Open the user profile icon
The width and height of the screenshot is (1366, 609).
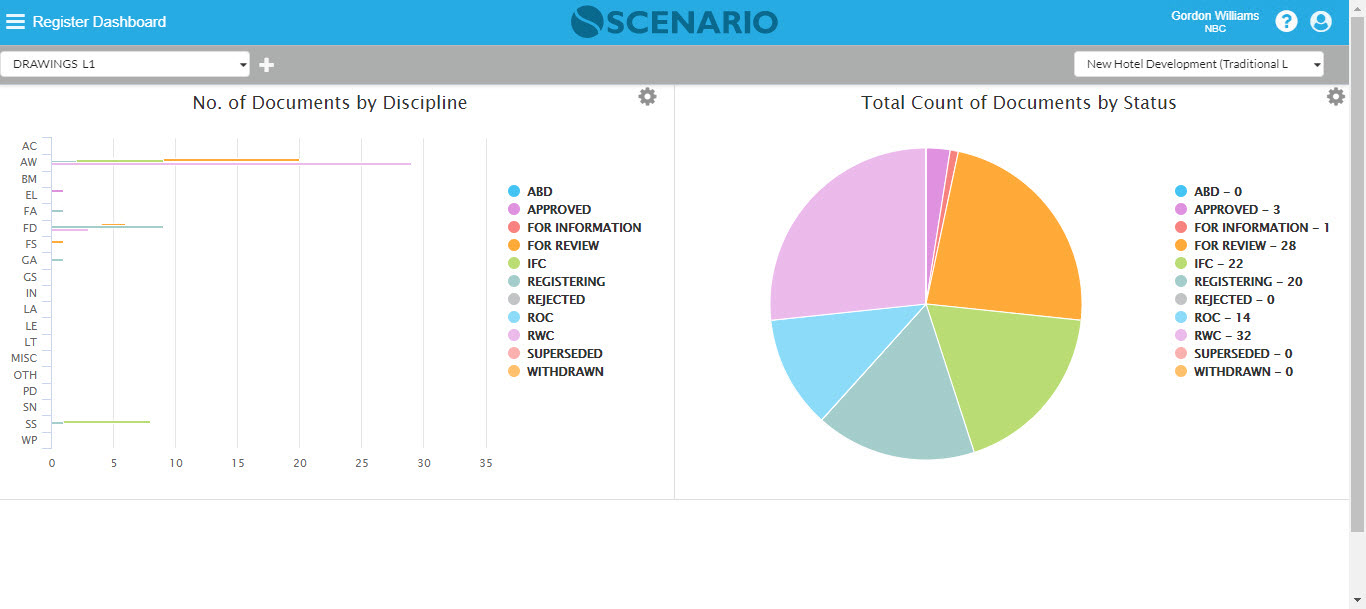pyautogui.click(x=1321, y=20)
